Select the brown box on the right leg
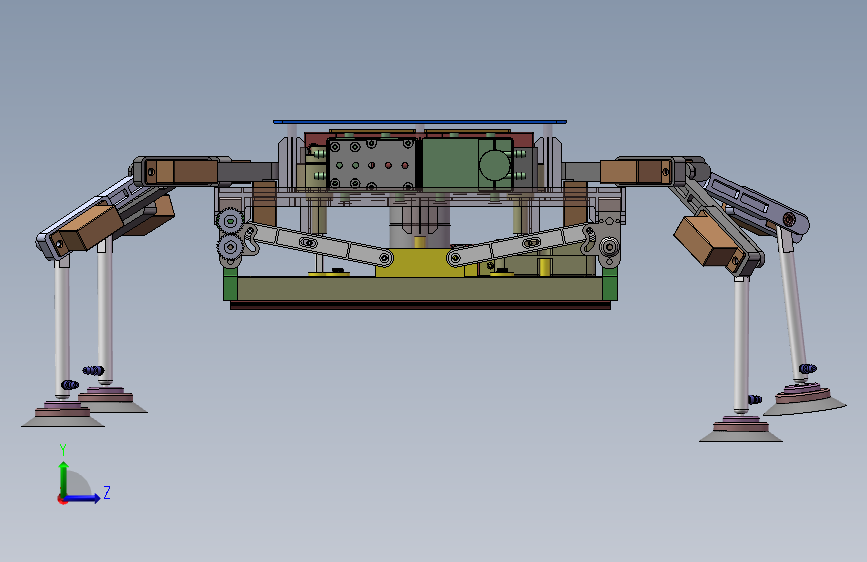Viewport: 867px width, 562px height. coord(706,240)
